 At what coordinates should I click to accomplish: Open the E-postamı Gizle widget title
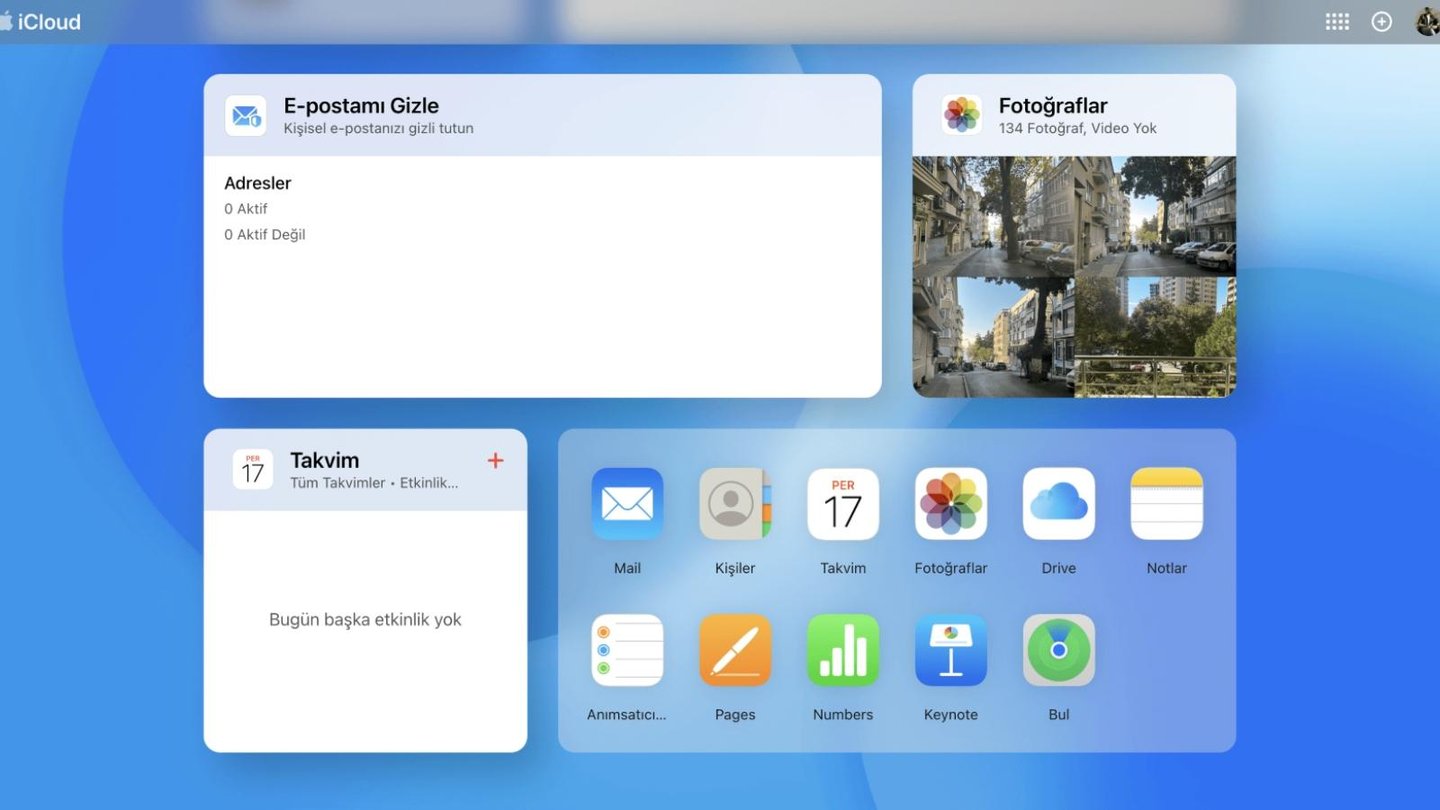(x=361, y=106)
